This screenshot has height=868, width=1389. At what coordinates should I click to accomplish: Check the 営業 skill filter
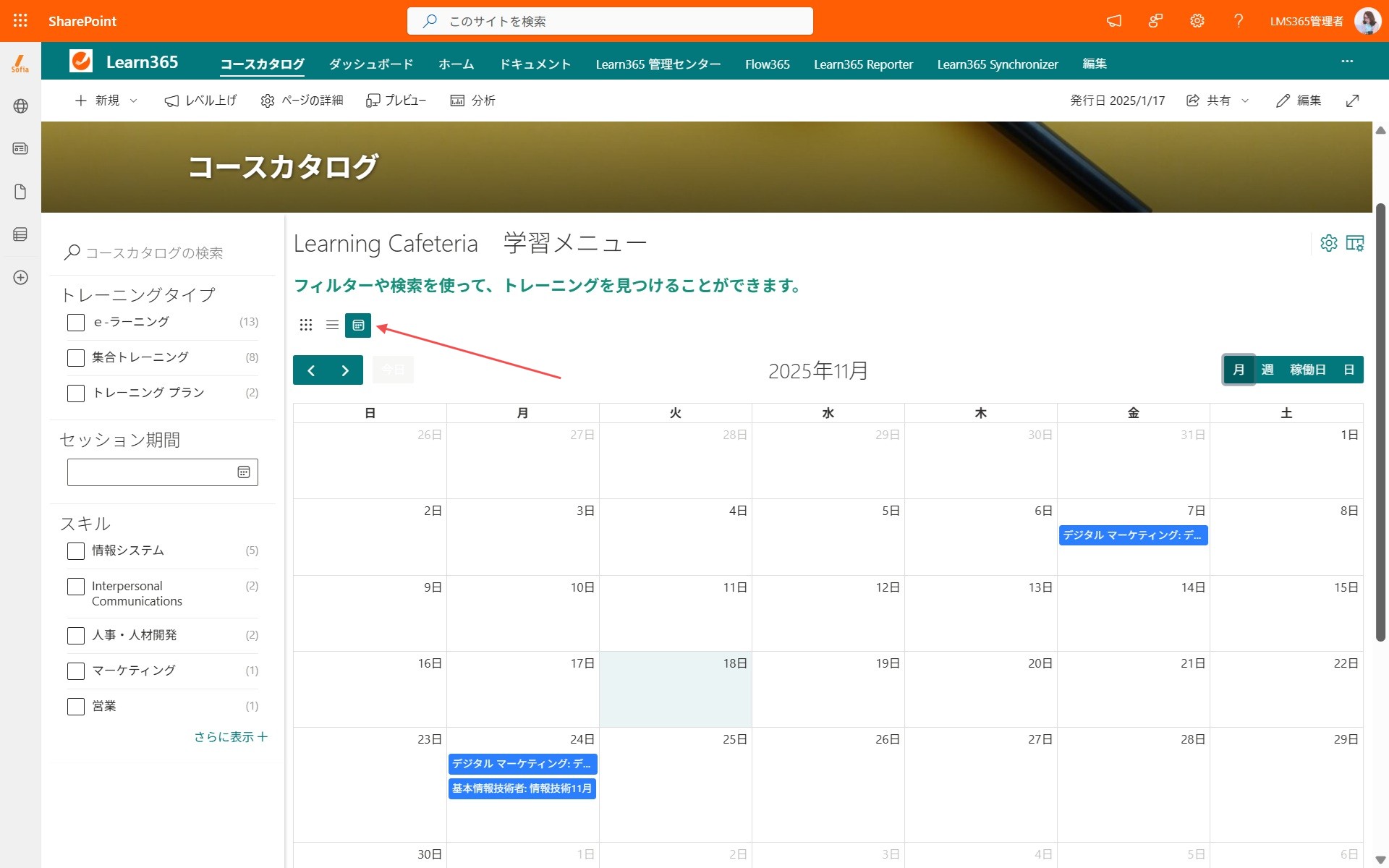click(x=76, y=707)
